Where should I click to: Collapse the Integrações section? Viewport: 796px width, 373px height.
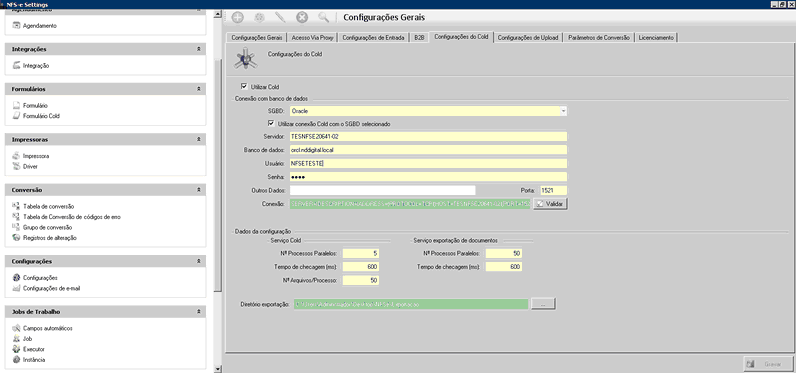click(199, 49)
